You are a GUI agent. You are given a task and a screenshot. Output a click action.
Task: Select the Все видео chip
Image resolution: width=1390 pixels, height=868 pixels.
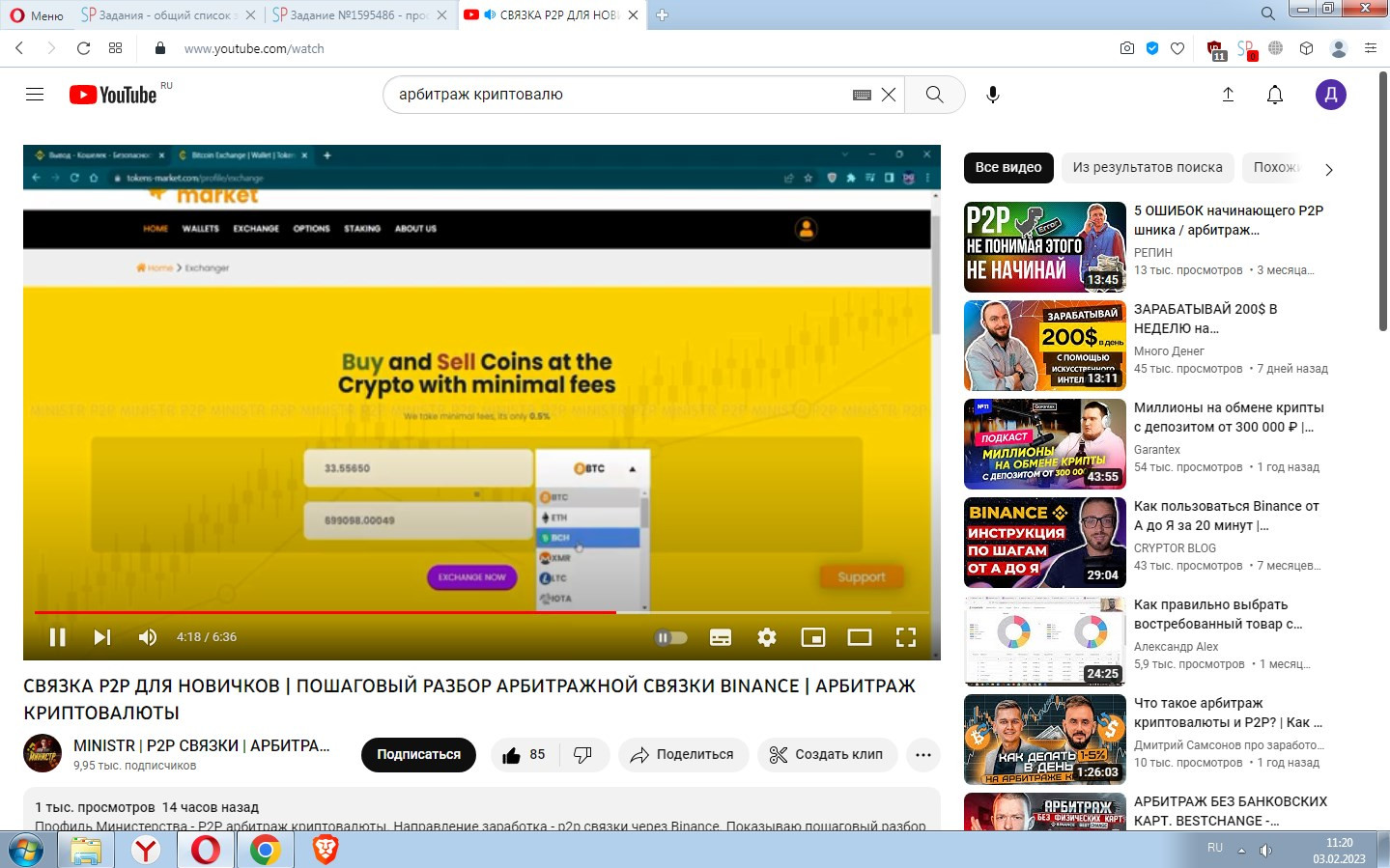tap(1008, 168)
